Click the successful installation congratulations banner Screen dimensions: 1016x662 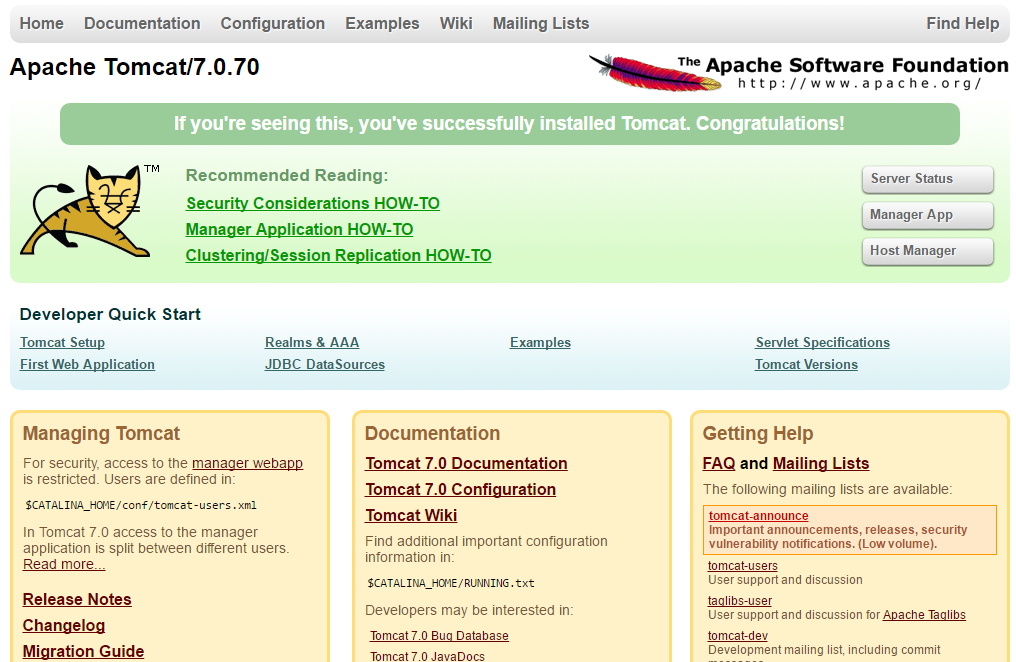tap(510, 124)
